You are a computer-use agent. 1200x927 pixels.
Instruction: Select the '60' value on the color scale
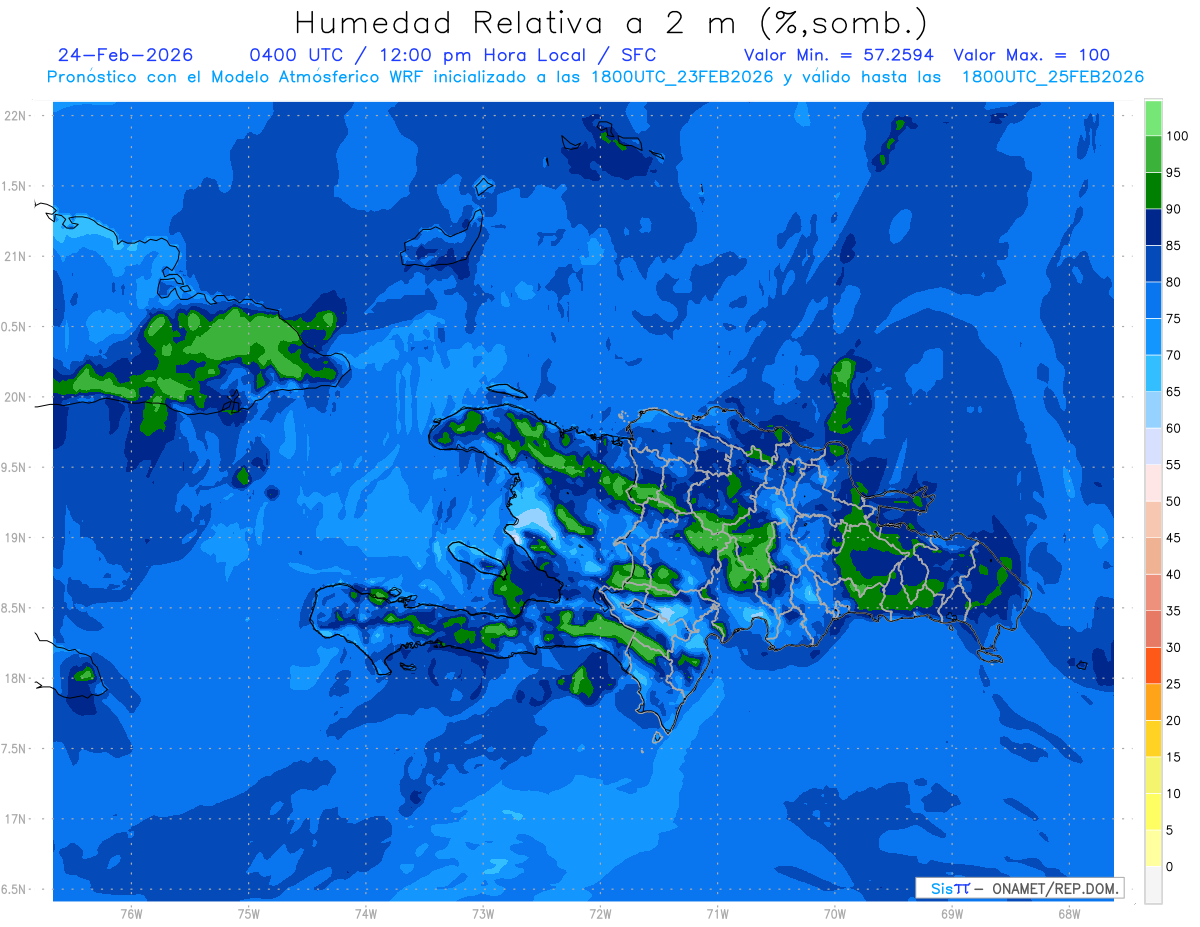[1174, 429]
